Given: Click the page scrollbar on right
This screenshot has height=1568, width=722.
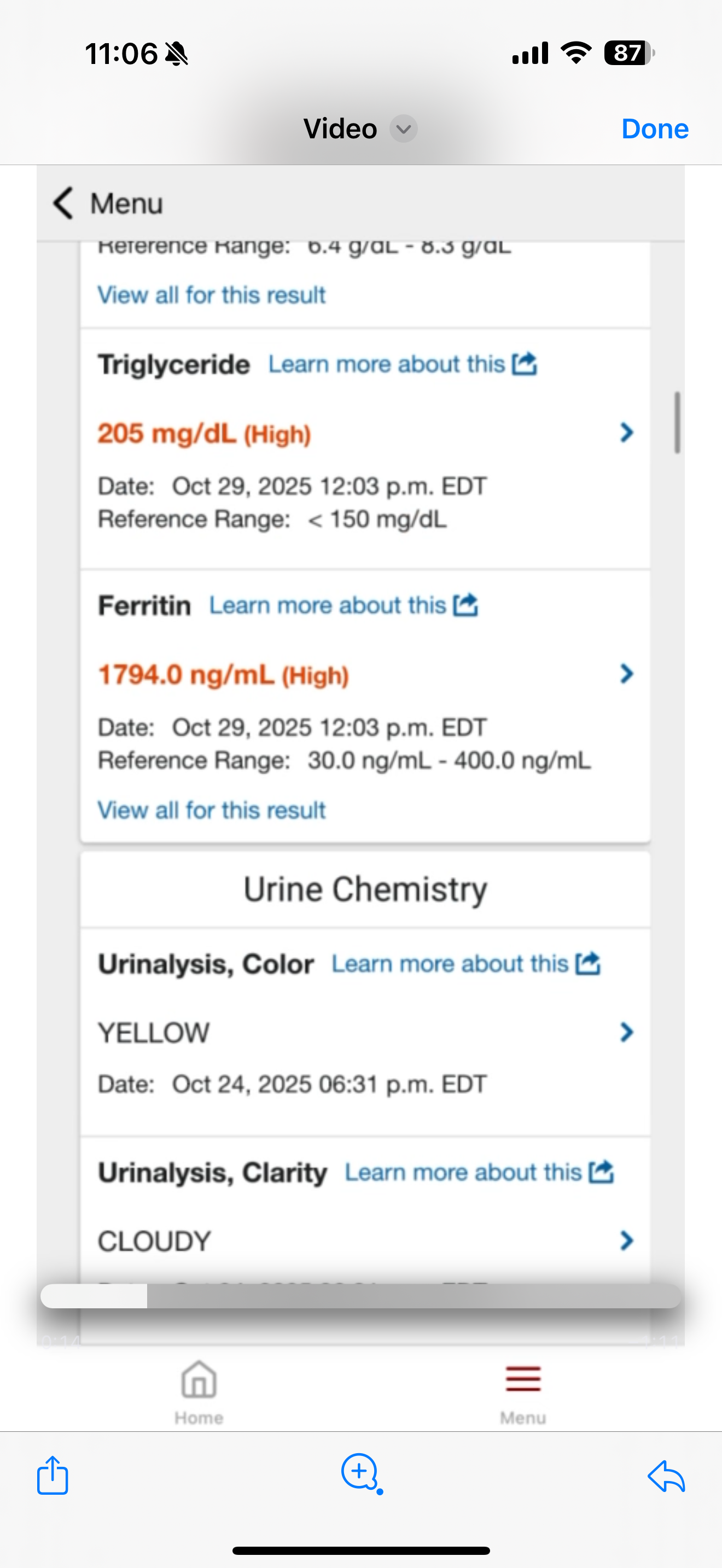Looking at the screenshot, I should click(677, 423).
